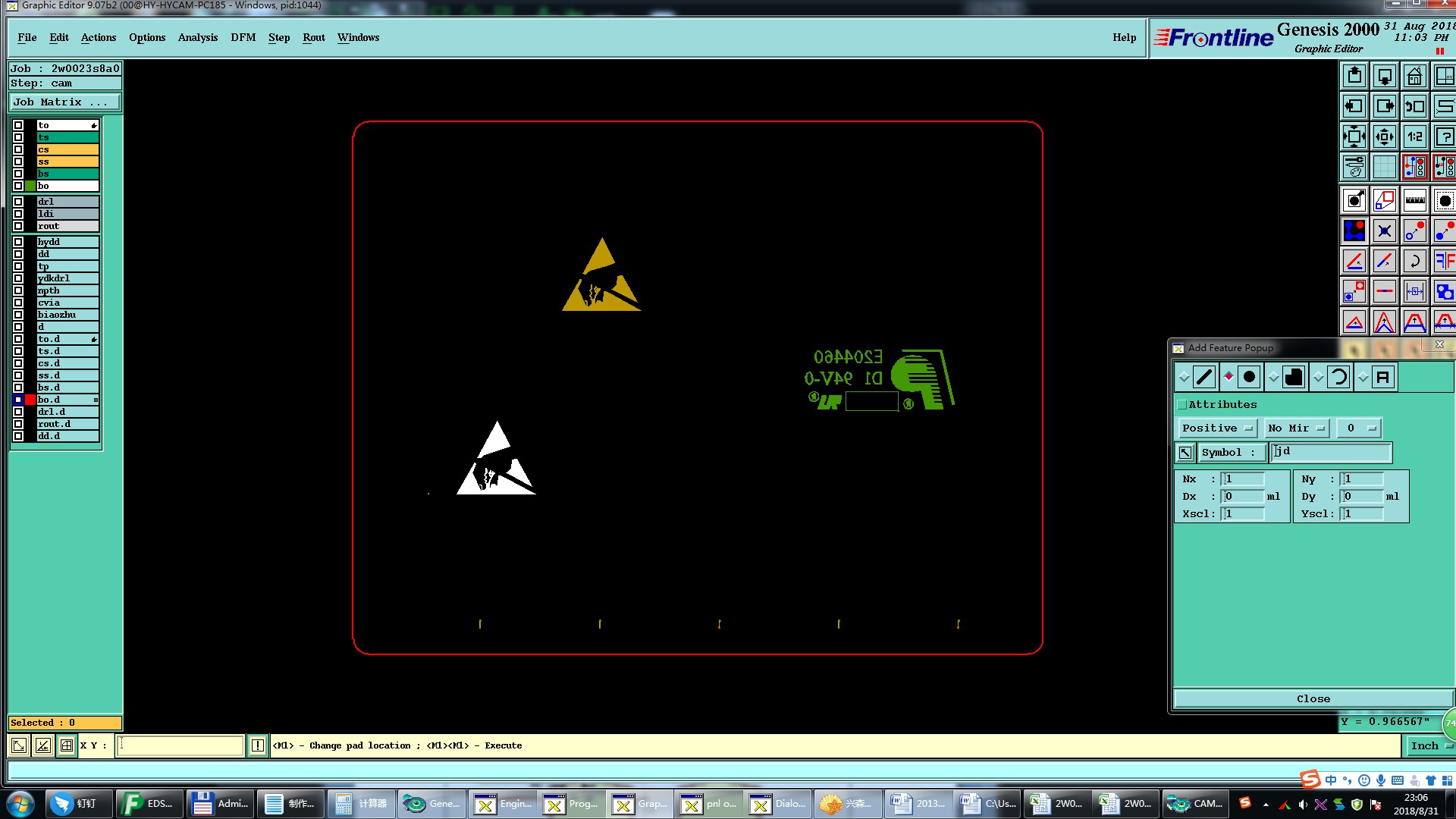1456x819 pixels.
Task: Toggle the grid display icon
Action: [x=1385, y=167]
